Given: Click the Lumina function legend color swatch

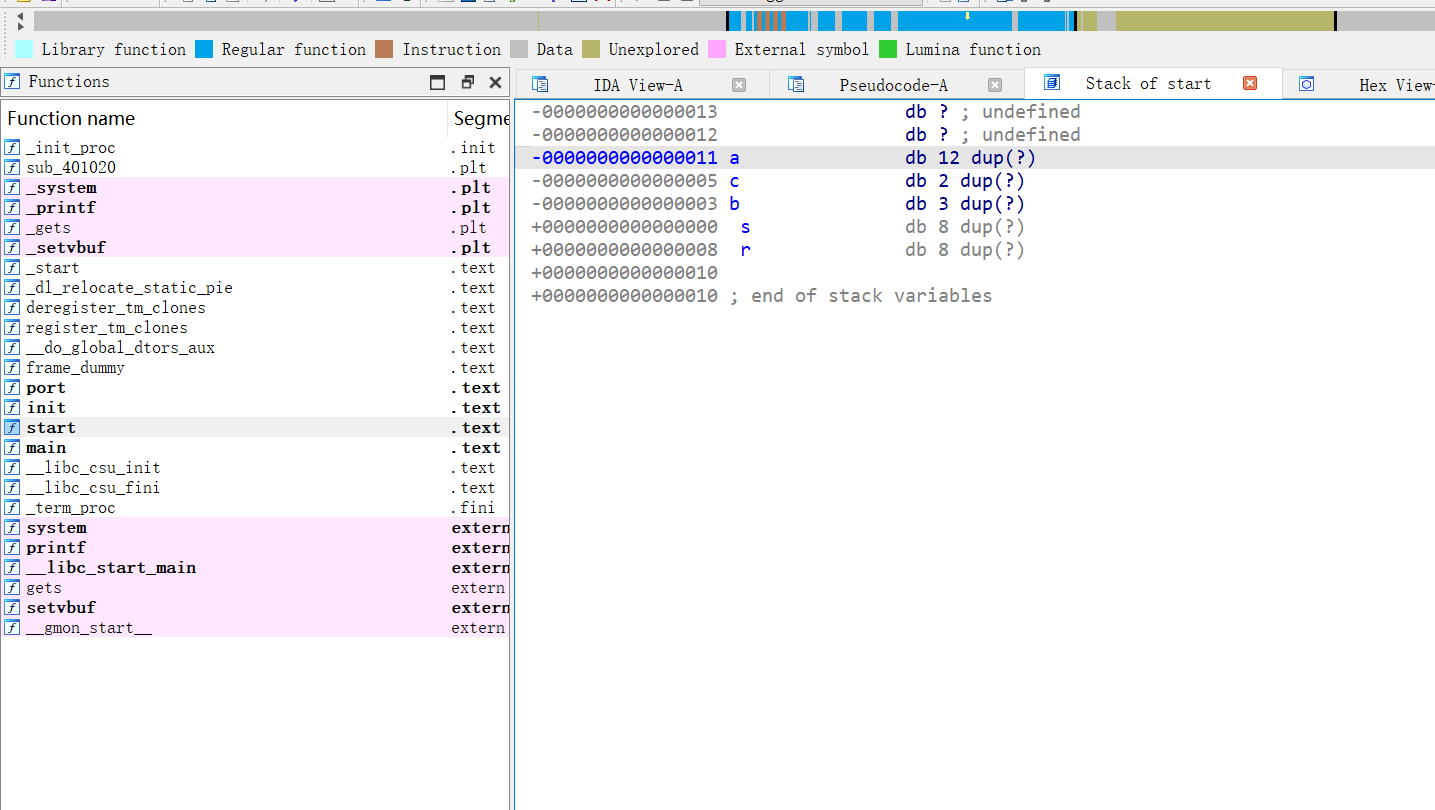Looking at the screenshot, I should point(888,49).
